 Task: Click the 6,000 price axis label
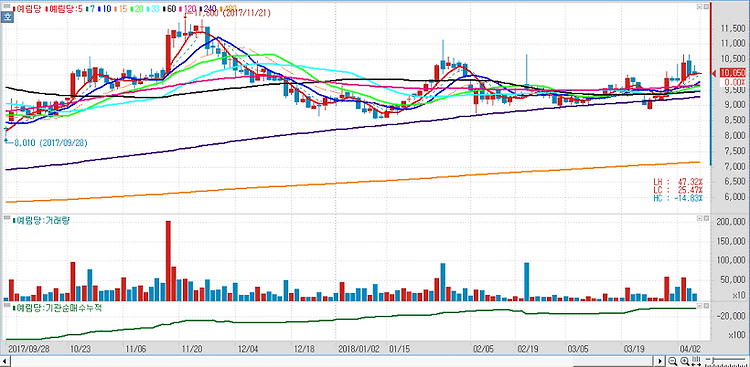tap(735, 197)
